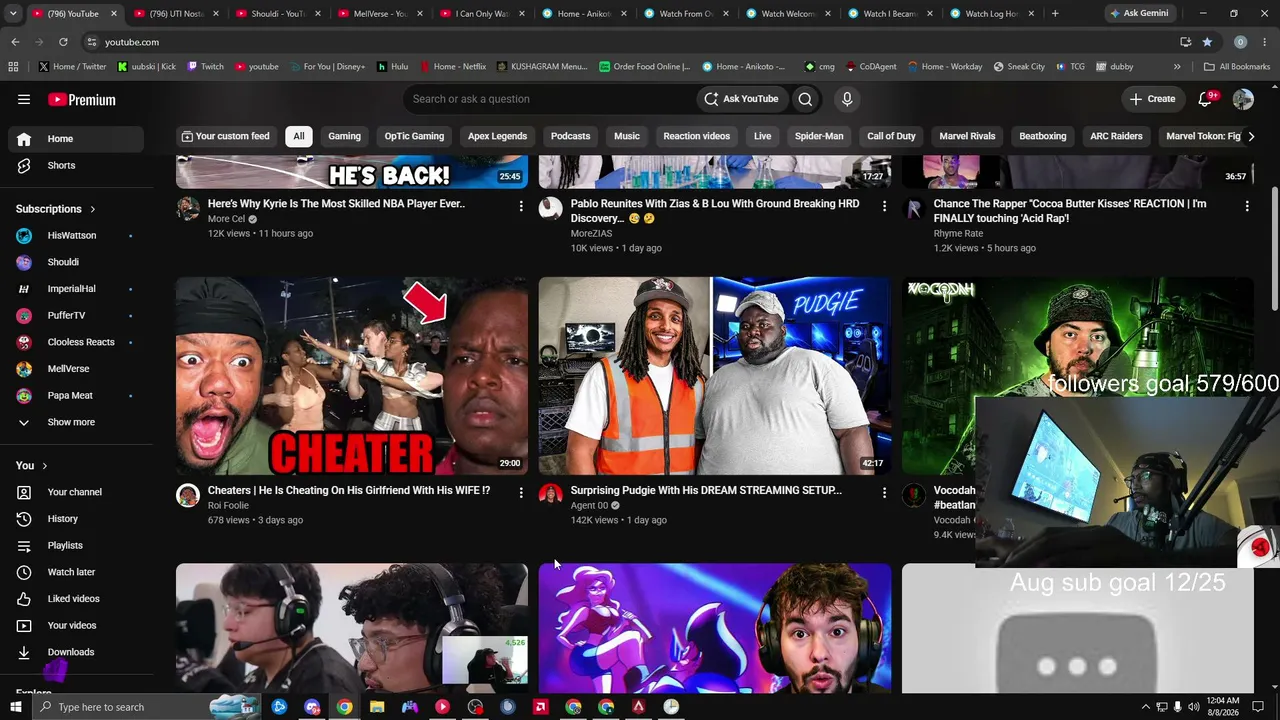This screenshot has height=720, width=1280.
Task: Open a new browser tab
Action: point(1055,14)
